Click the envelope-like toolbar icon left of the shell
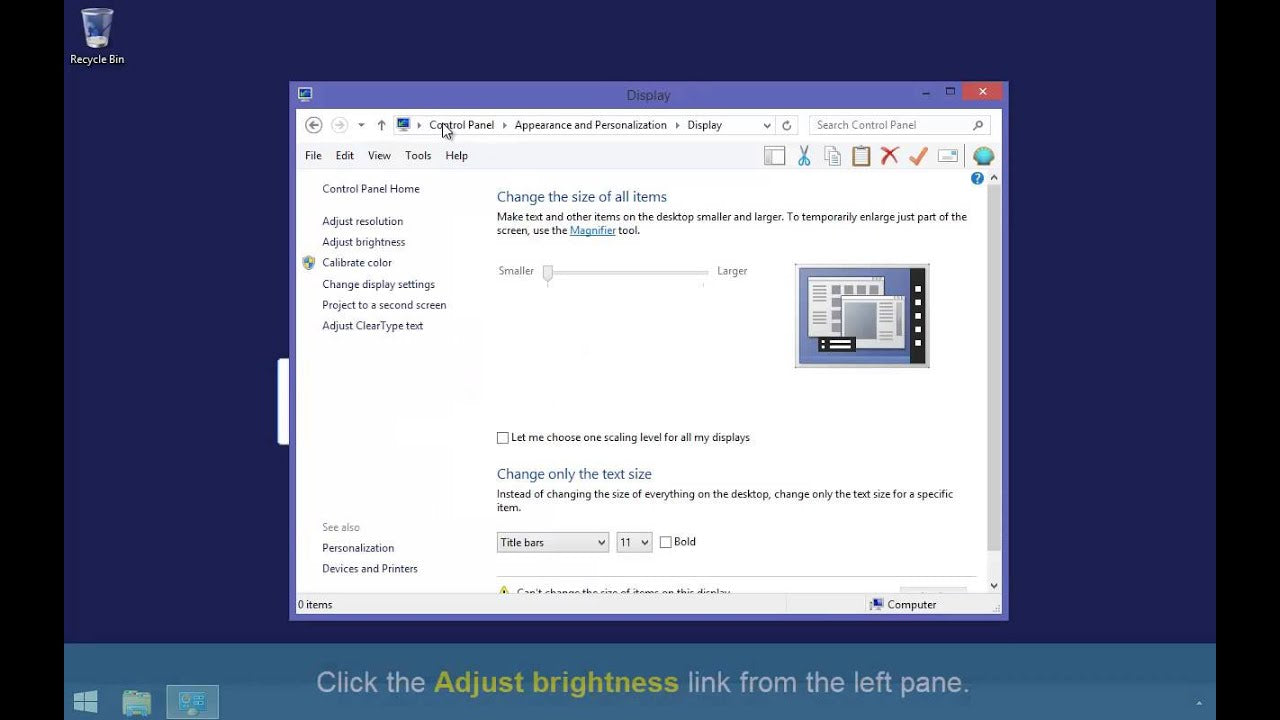 click(948, 156)
